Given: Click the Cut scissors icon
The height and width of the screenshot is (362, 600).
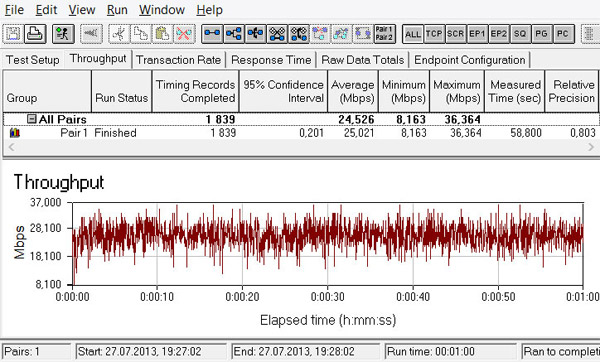Looking at the screenshot, I should point(119,34).
